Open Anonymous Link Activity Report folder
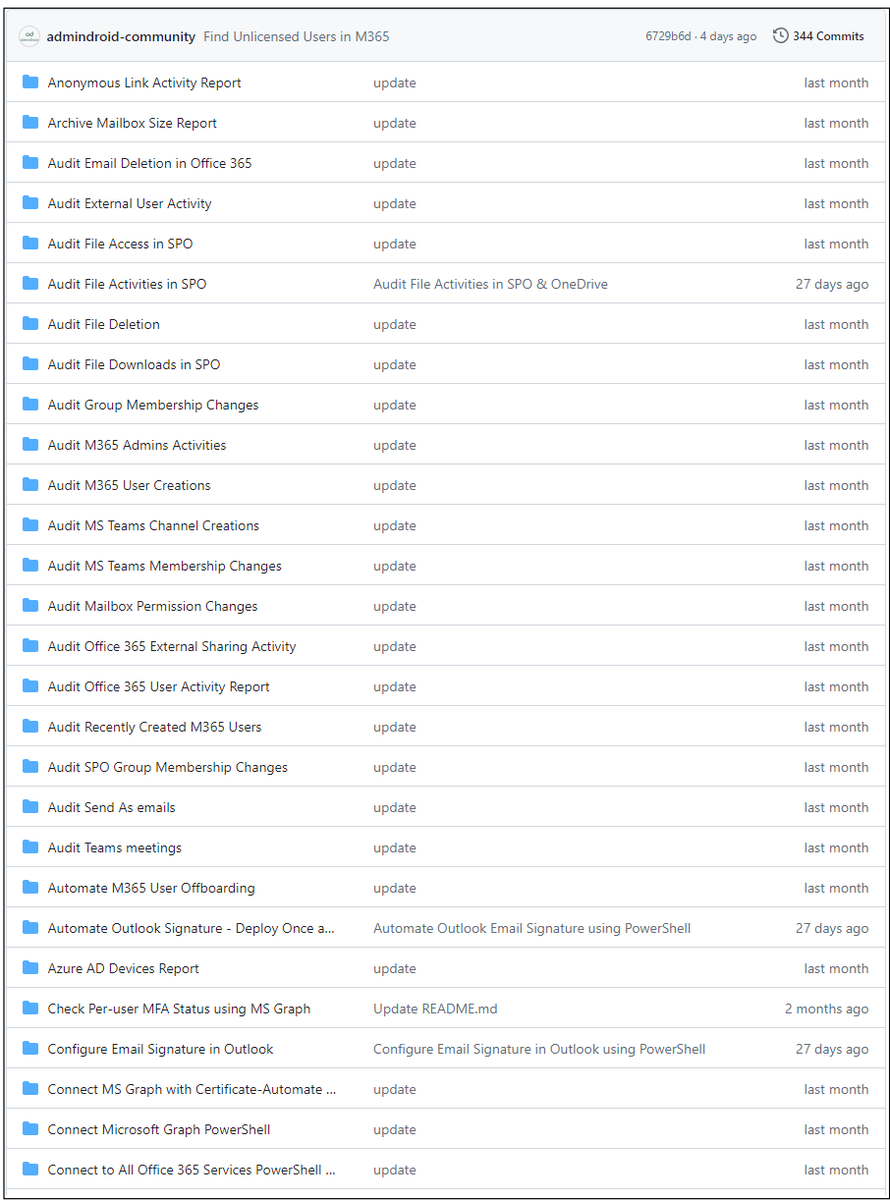The width and height of the screenshot is (890, 1200). pos(144,83)
